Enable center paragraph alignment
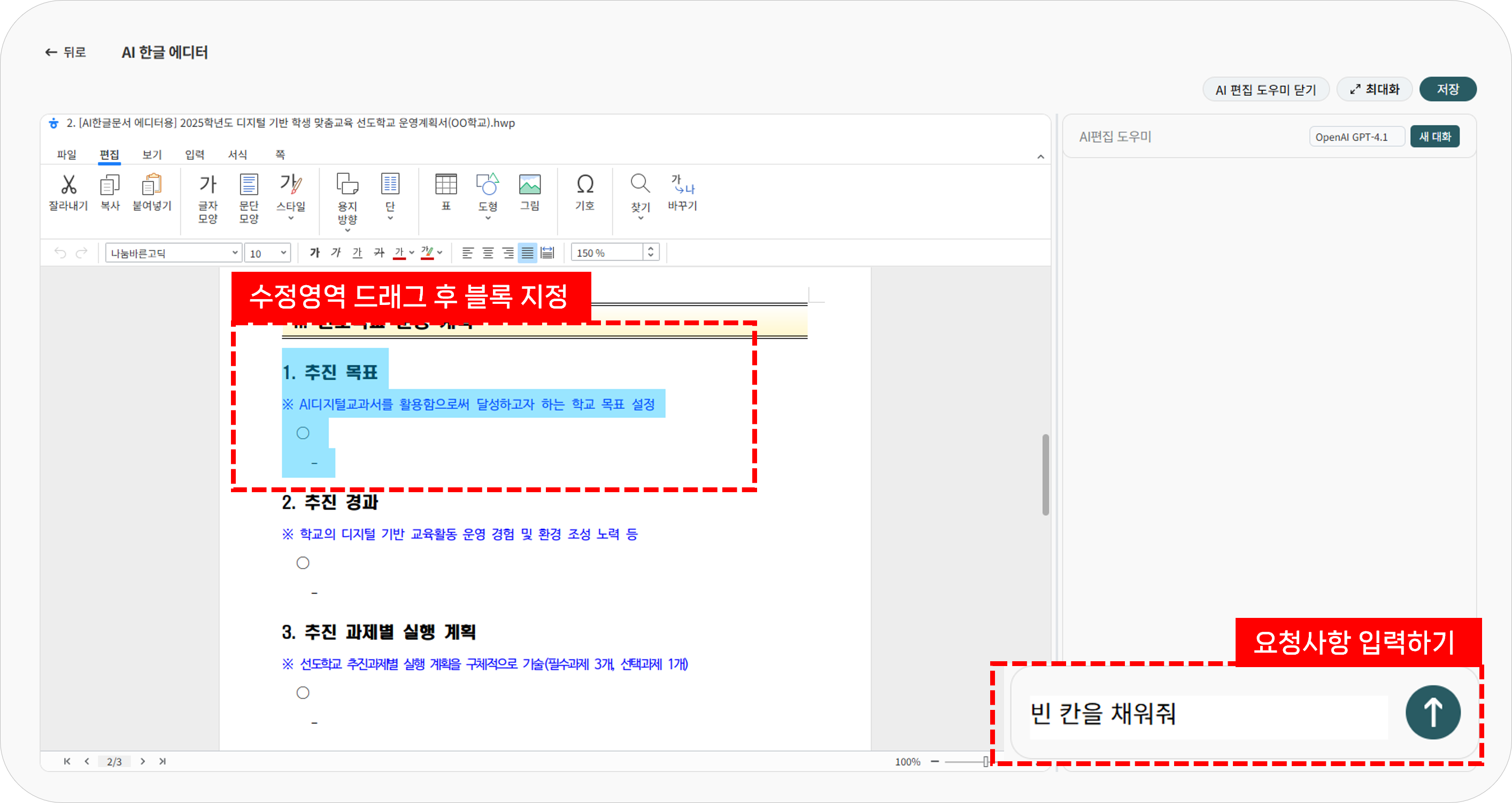The height and width of the screenshot is (803, 1512). point(488,253)
